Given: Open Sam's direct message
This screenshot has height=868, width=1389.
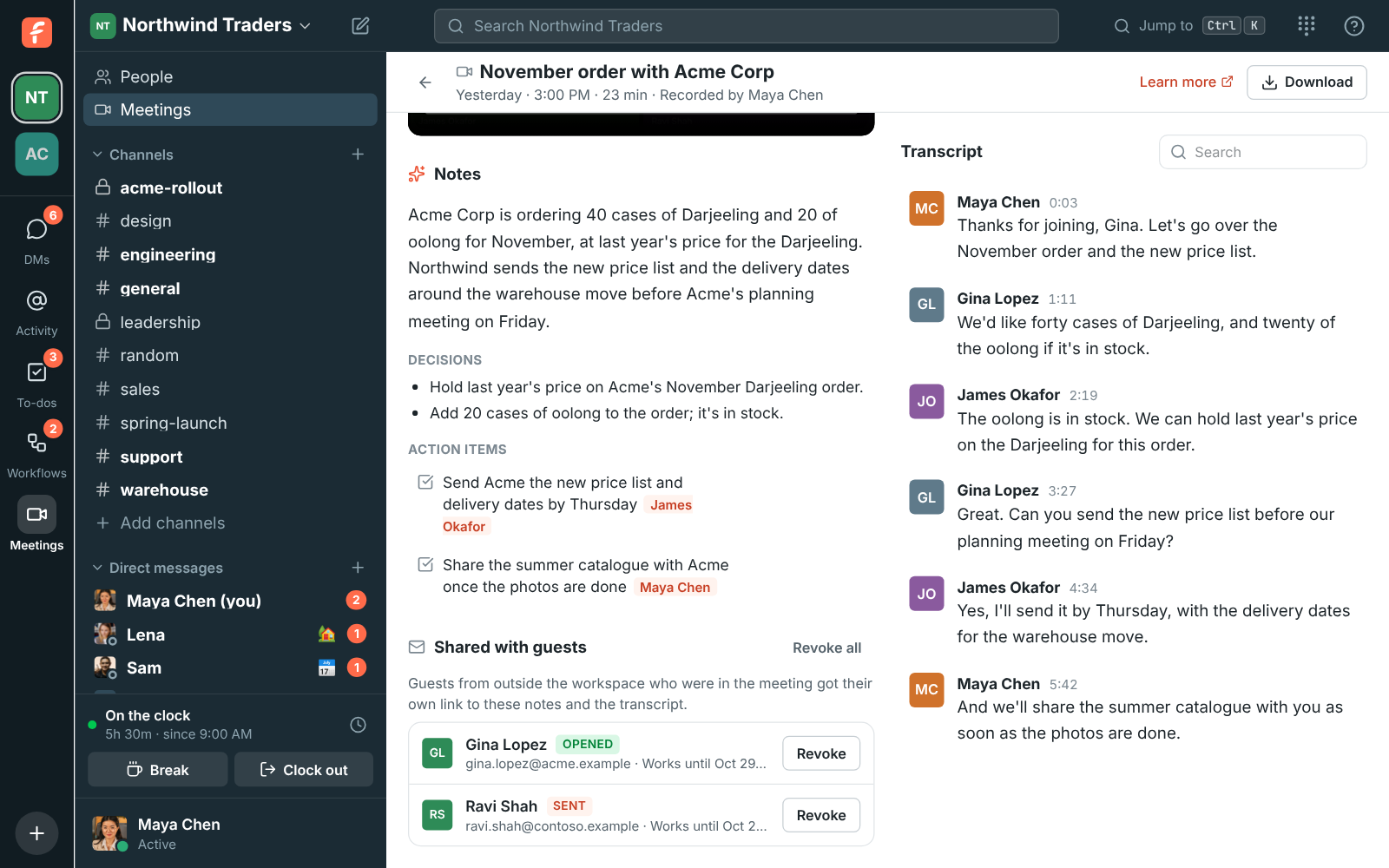Looking at the screenshot, I should (230, 667).
